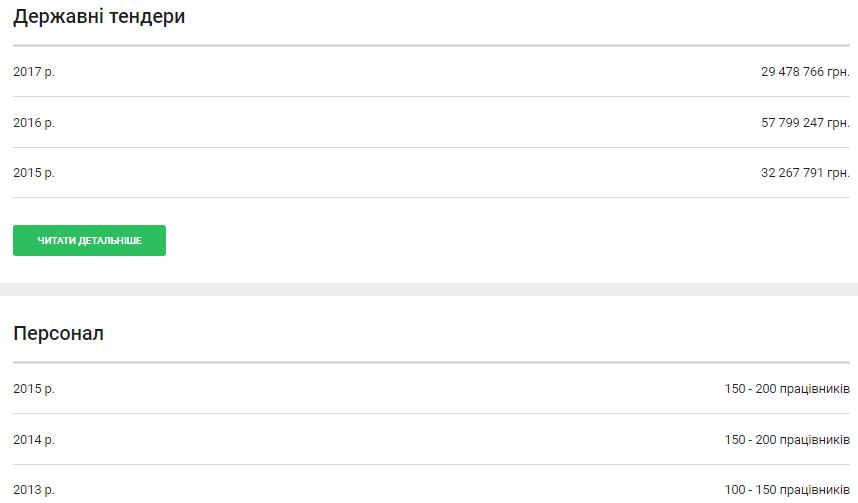Image resolution: width=858 pixels, height=503 pixels.
Task: Click the "Державні тендери" section heading
Action: point(99,17)
